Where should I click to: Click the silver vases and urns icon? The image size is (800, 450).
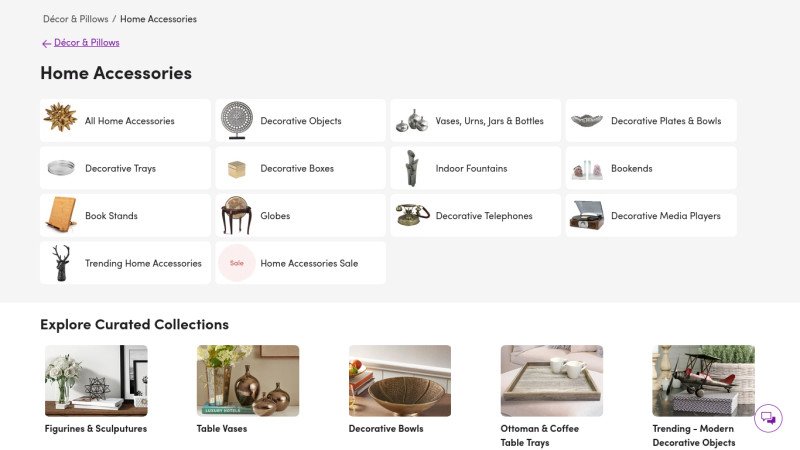coord(411,121)
